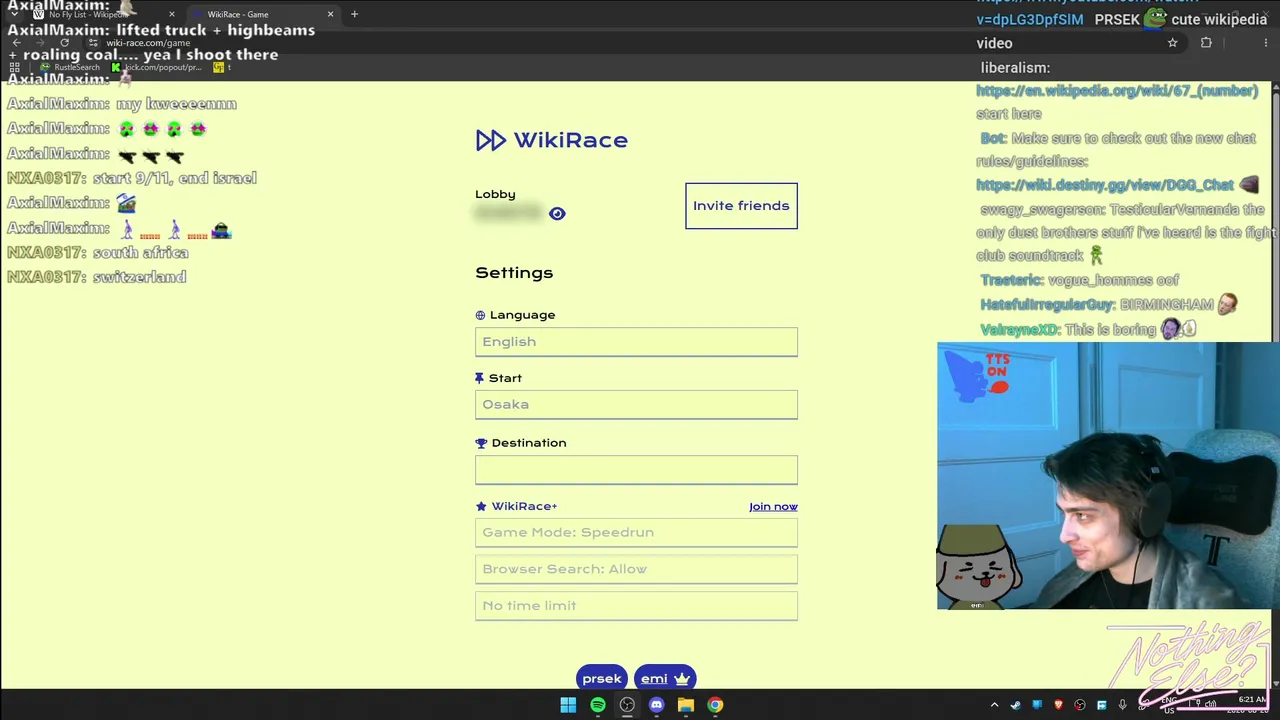Open the wiki.destiny.gg DGG_Chat link
This screenshot has width=1280, height=720.
1105,185
